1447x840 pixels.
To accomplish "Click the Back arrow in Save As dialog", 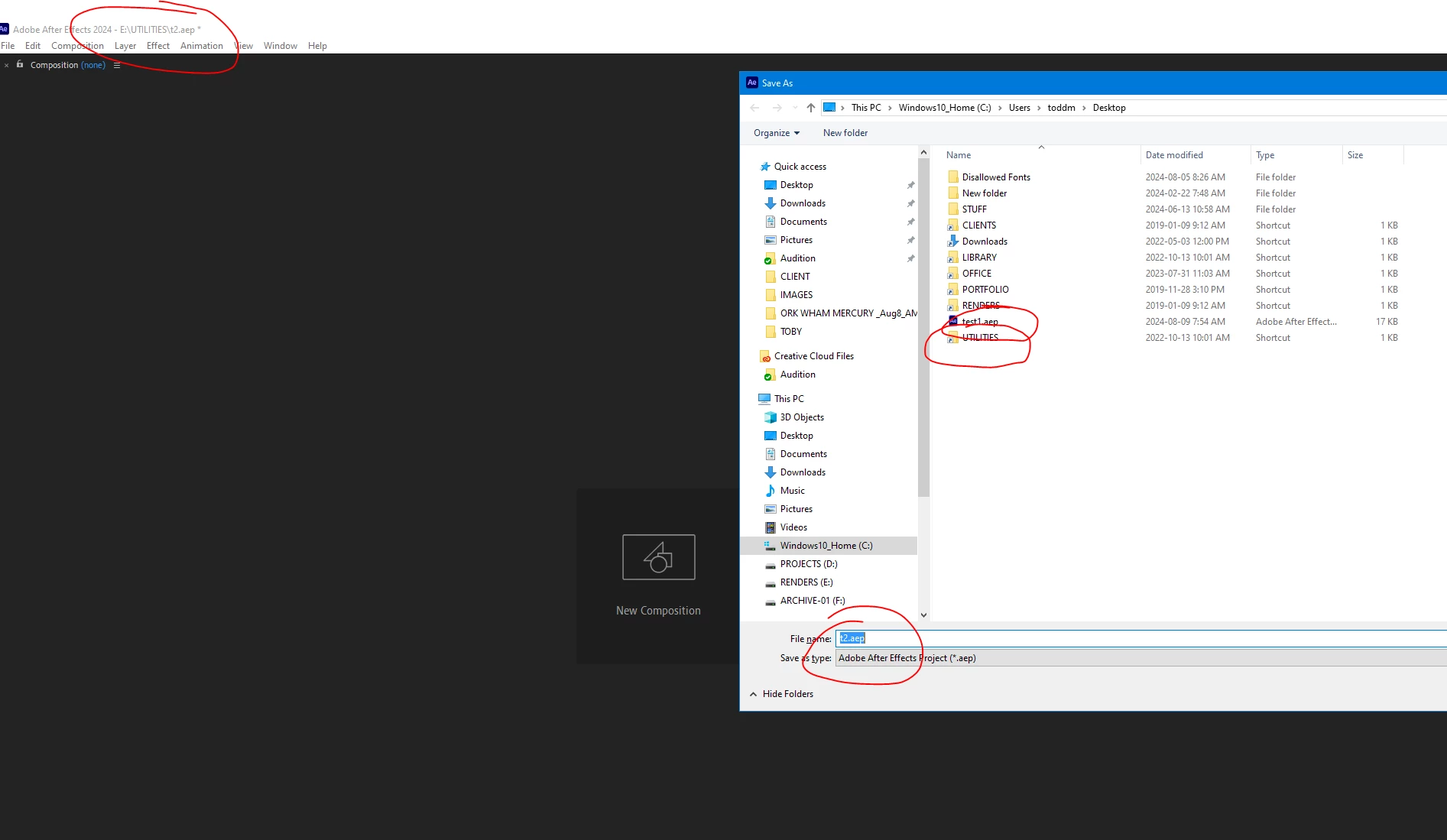I will tap(755, 108).
